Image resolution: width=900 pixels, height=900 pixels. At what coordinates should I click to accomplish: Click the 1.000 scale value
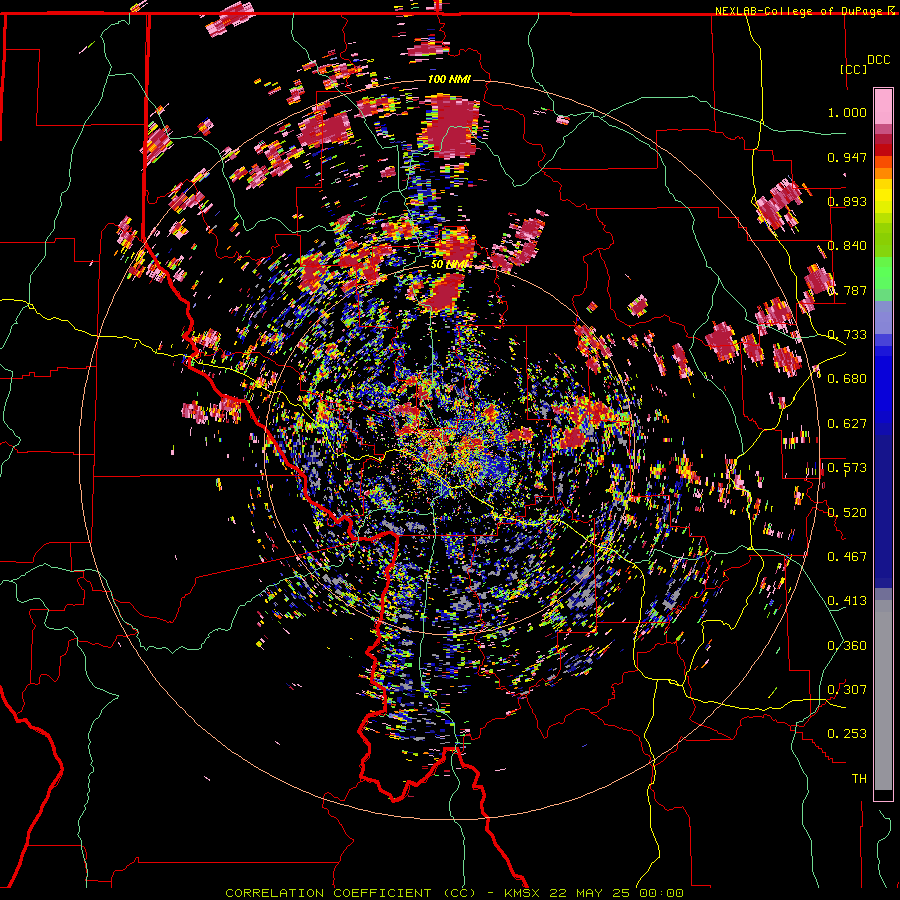click(847, 112)
